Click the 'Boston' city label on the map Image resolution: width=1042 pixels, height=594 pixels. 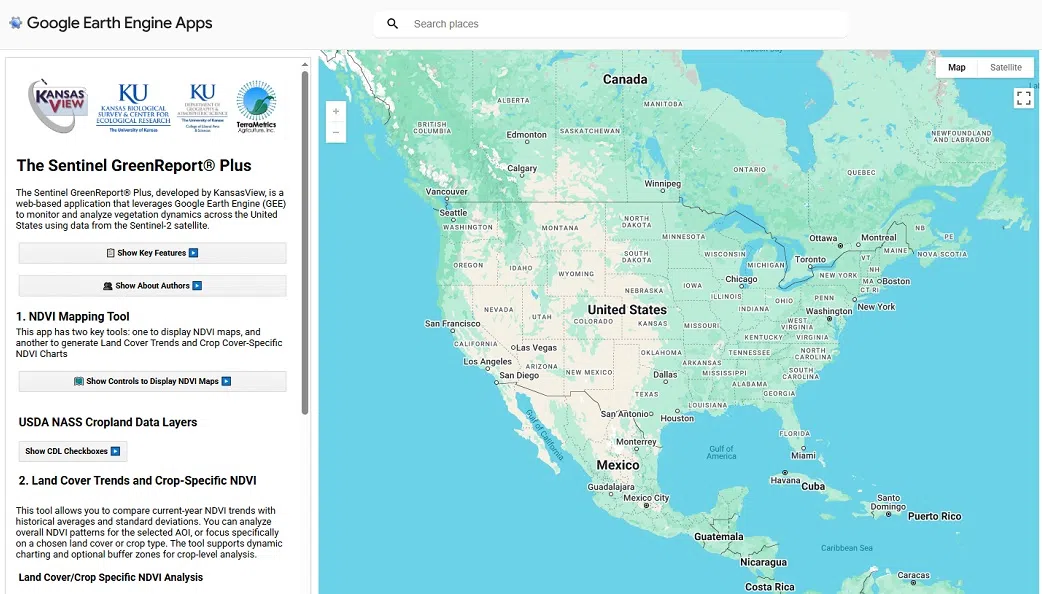(x=896, y=281)
